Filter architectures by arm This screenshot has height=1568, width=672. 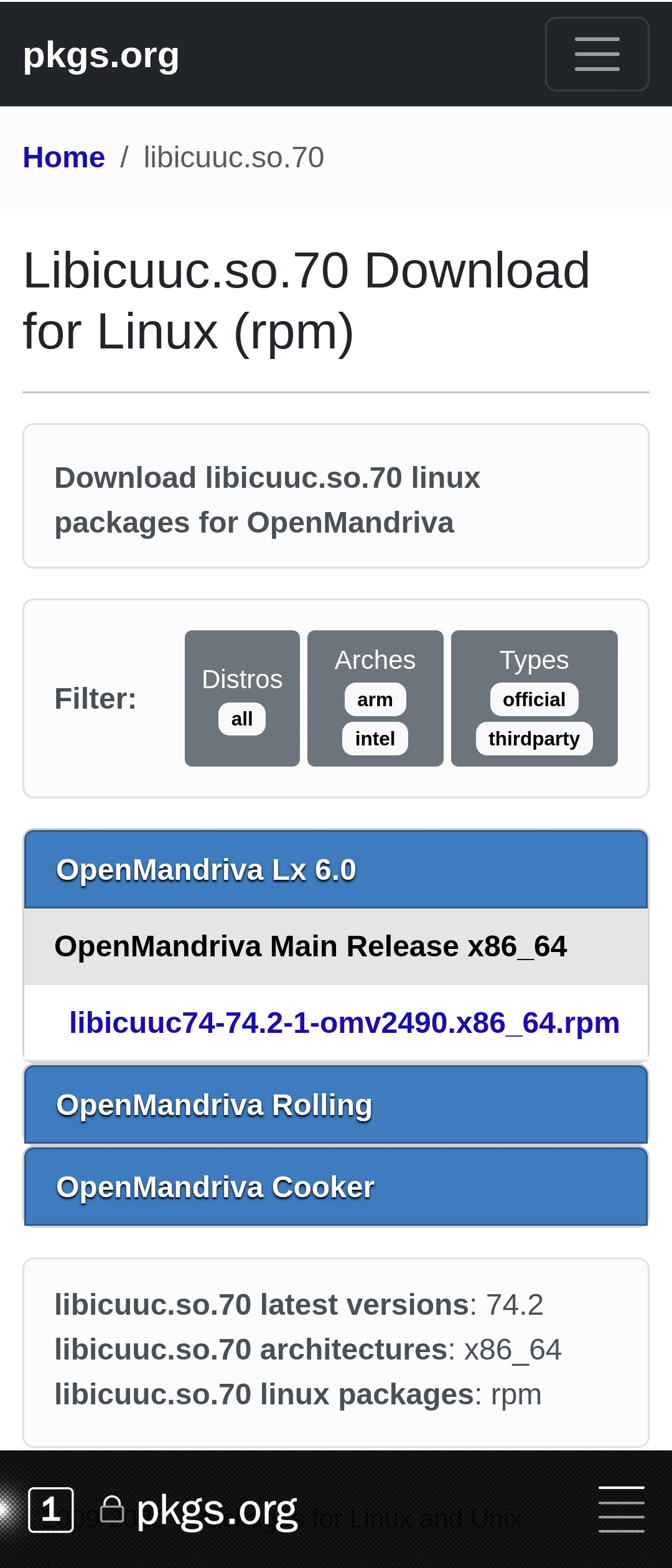[x=375, y=699]
